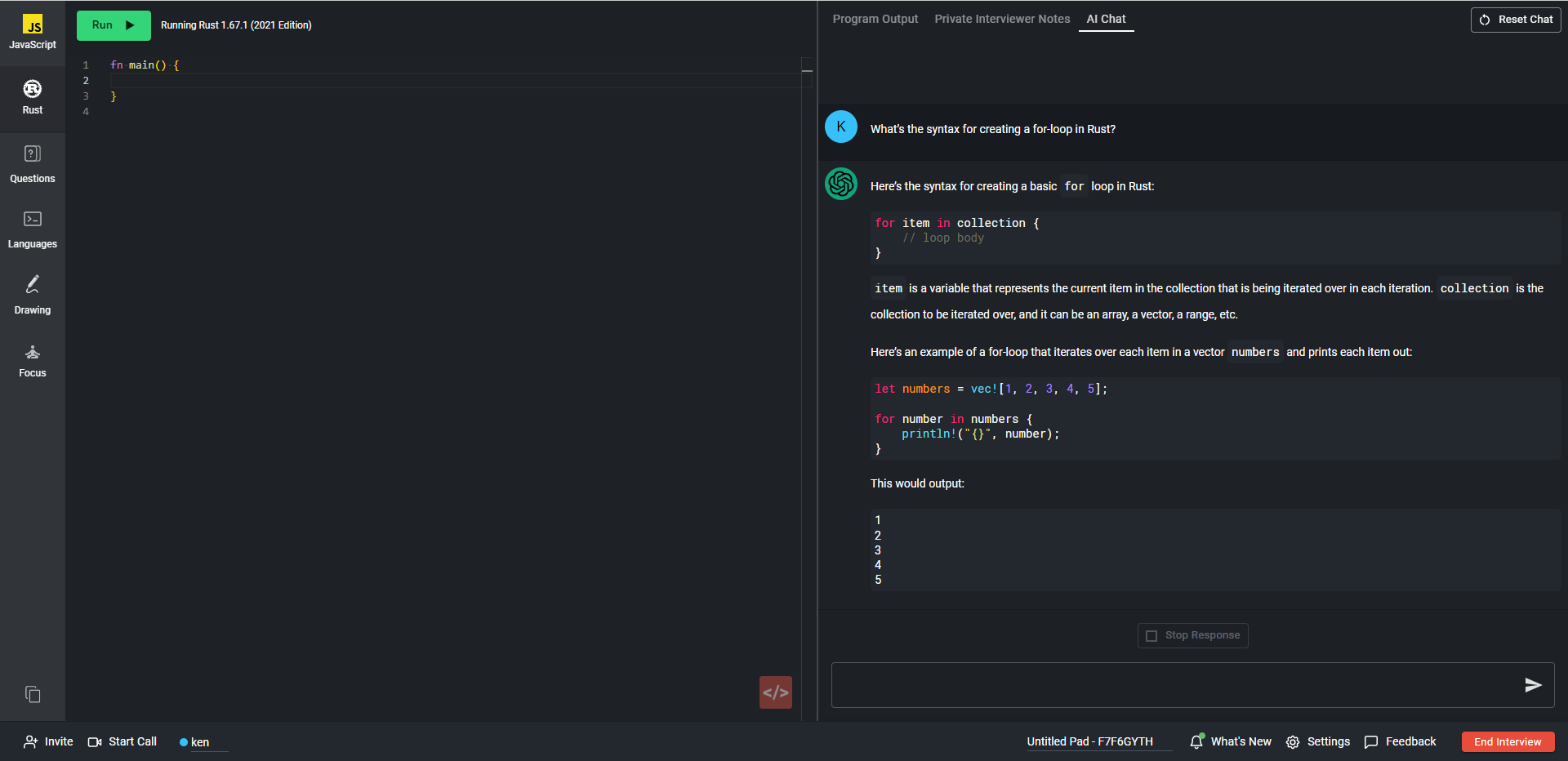Switch to the Program Output tab
1568x761 pixels.
pyautogui.click(x=875, y=19)
